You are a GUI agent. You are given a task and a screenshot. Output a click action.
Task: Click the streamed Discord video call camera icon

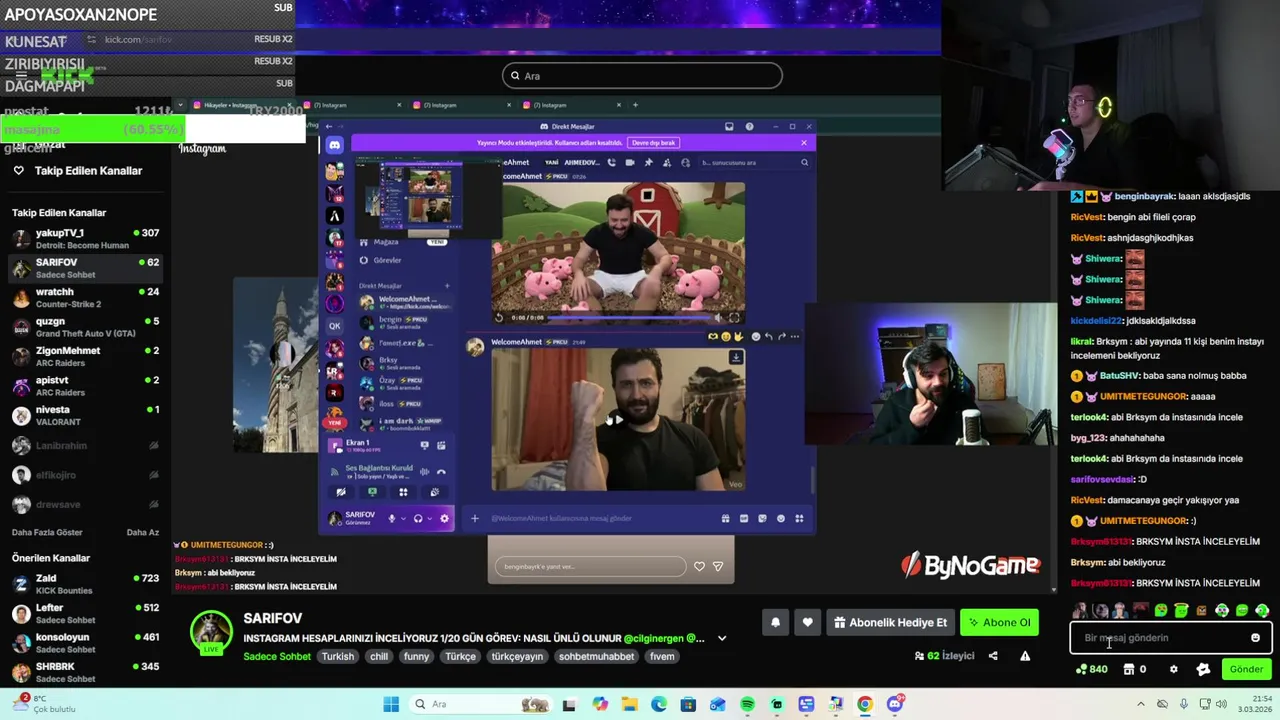tap(629, 162)
